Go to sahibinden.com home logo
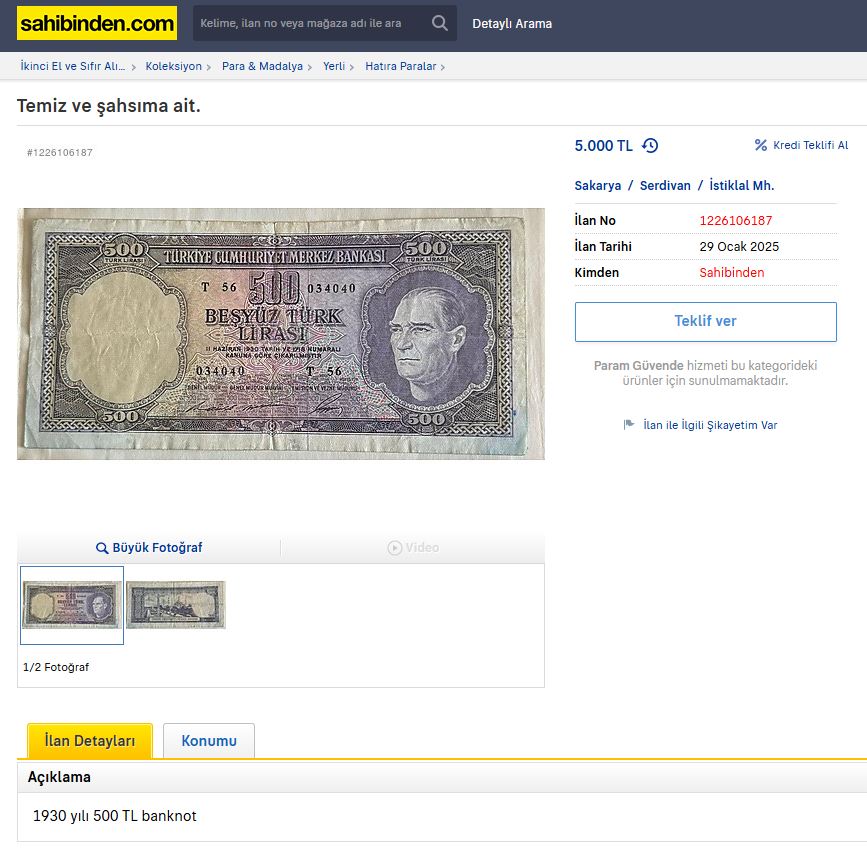Screen dimensions: 867x849 point(97,23)
